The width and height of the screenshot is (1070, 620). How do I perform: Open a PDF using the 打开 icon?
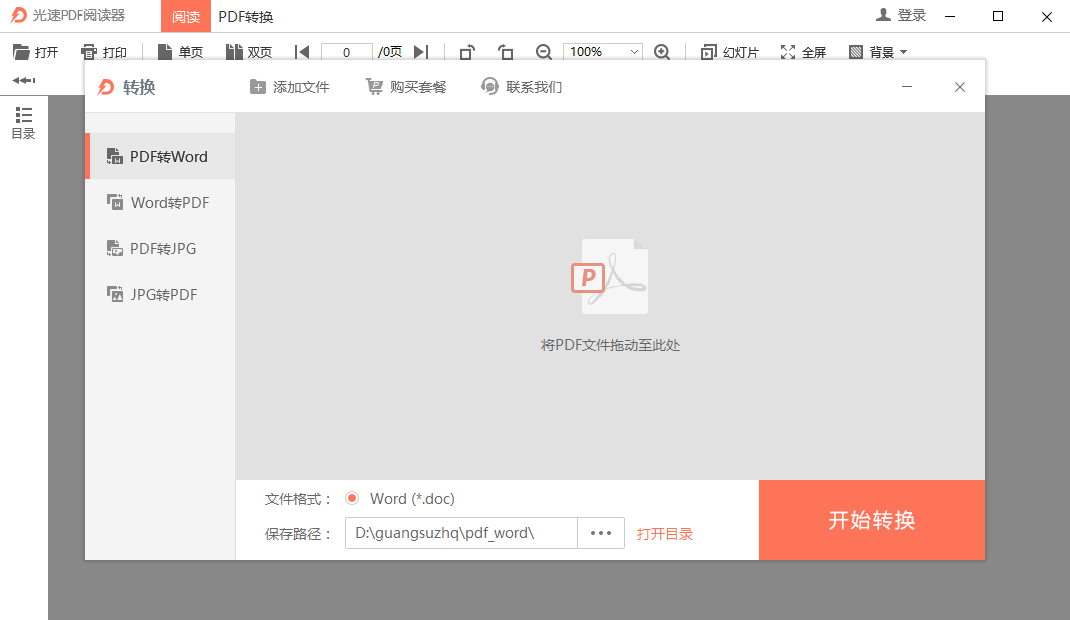pos(35,51)
